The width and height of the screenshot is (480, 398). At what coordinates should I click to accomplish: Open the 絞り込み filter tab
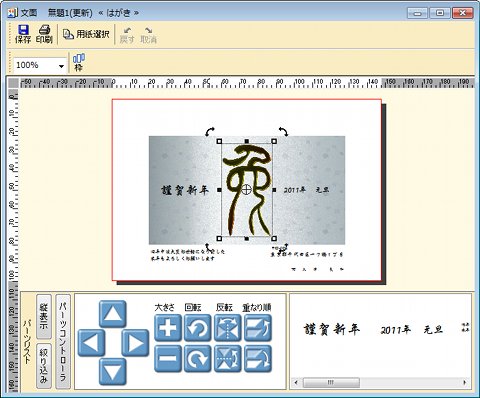[44, 366]
